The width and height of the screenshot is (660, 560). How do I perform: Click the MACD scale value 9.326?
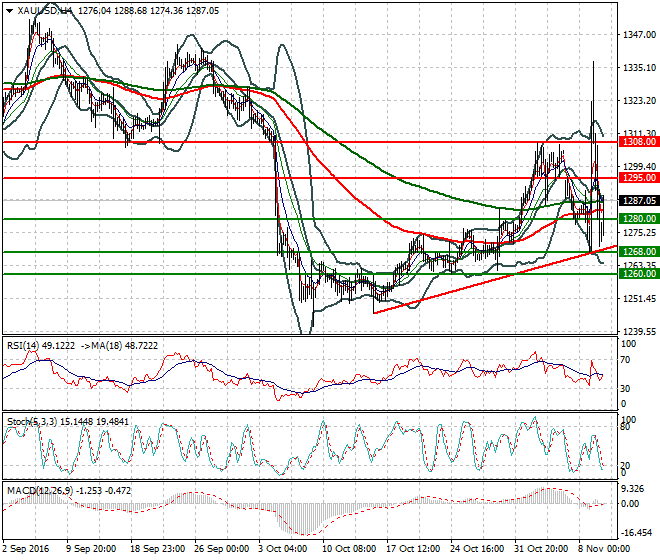[x=632, y=489]
